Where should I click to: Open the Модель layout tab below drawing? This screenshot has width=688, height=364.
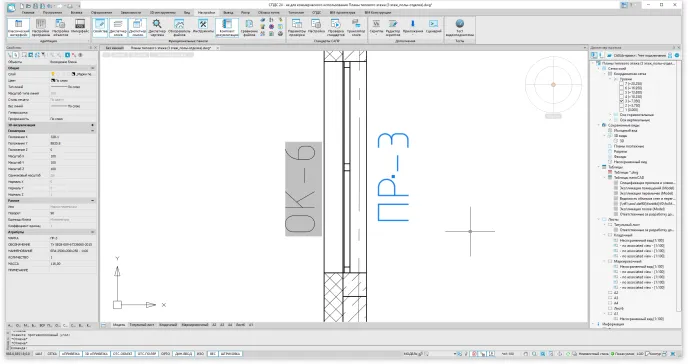point(119,325)
